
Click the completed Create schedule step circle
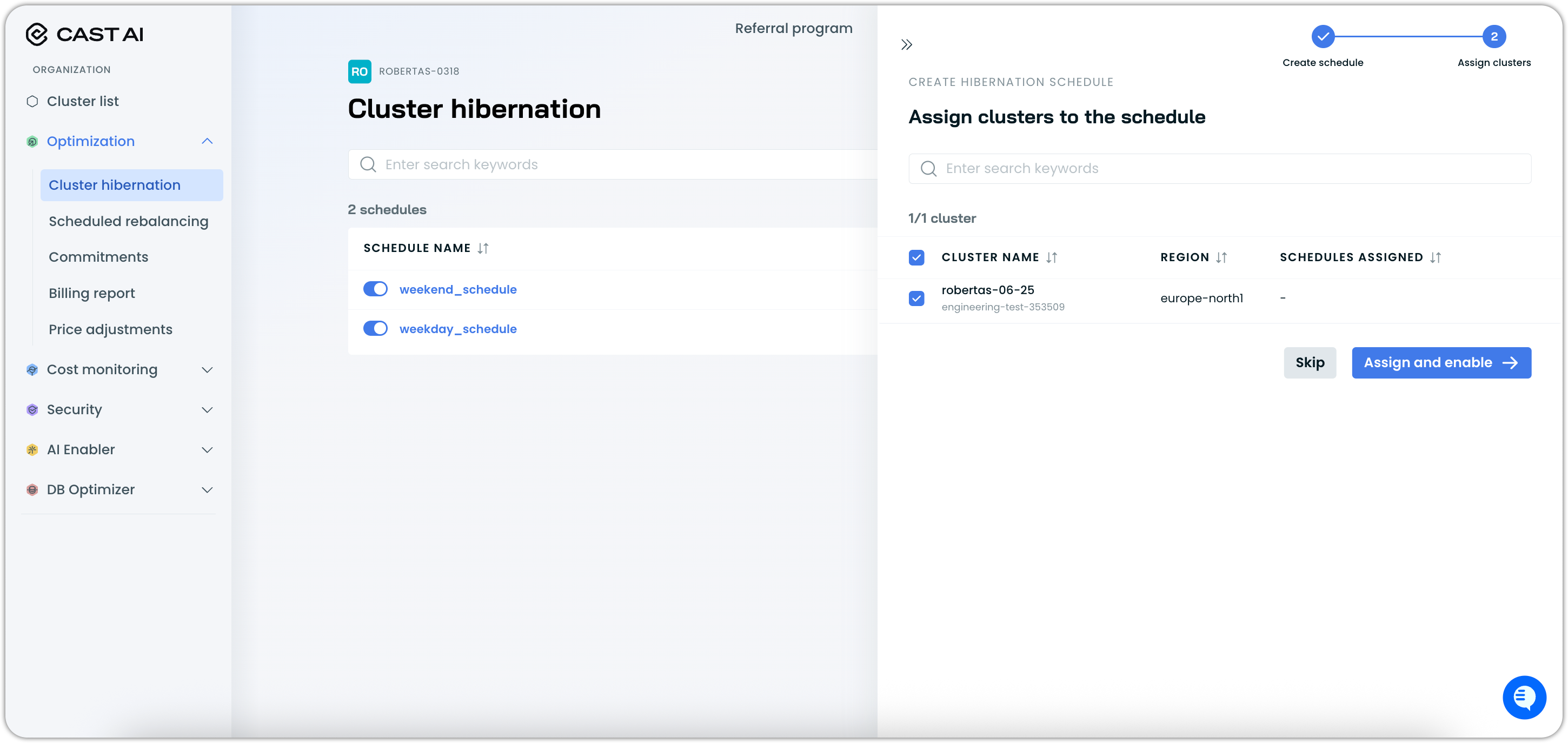(1323, 37)
